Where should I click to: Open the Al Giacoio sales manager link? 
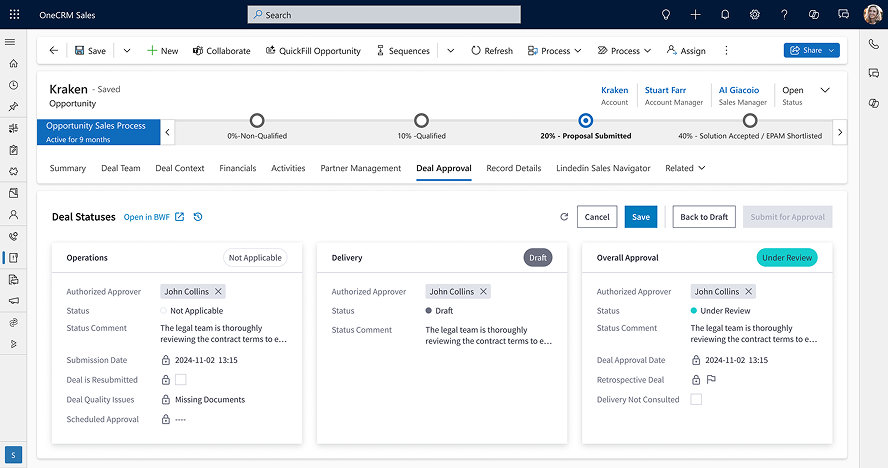pyautogui.click(x=739, y=90)
